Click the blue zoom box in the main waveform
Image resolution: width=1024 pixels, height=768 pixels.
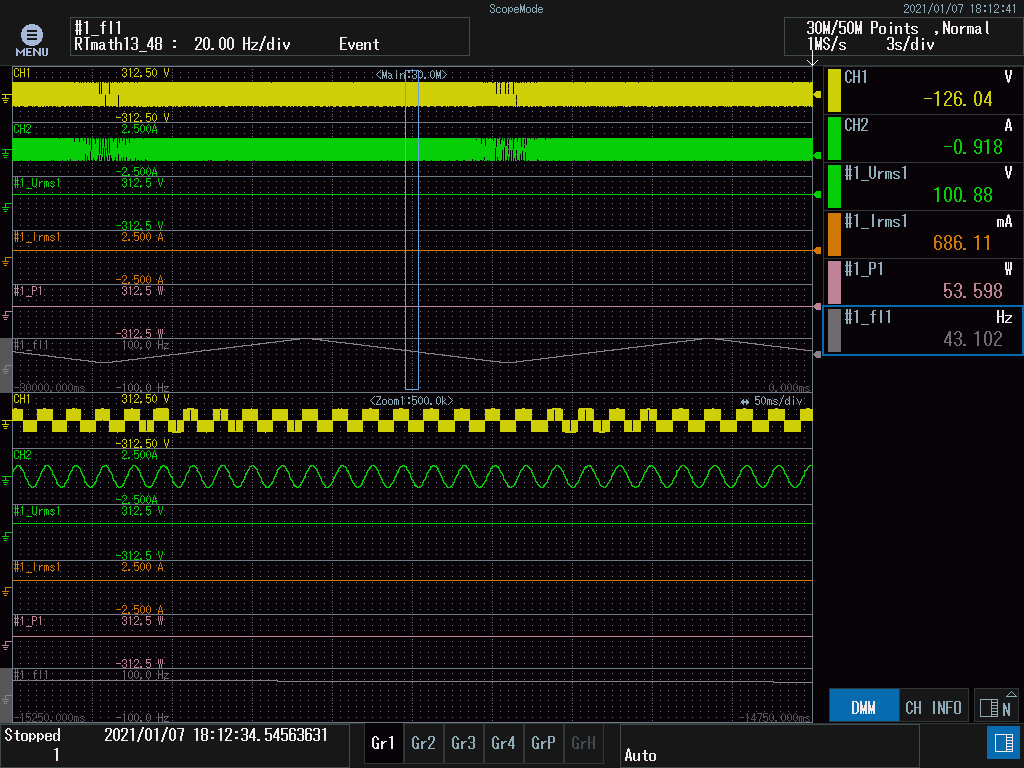[411, 230]
